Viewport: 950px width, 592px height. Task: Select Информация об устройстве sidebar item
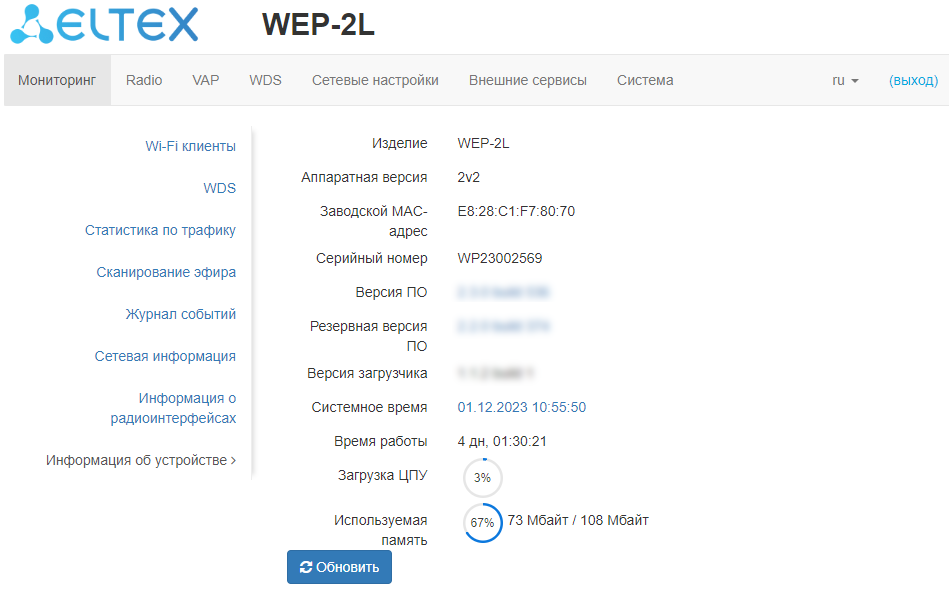(141, 461)
